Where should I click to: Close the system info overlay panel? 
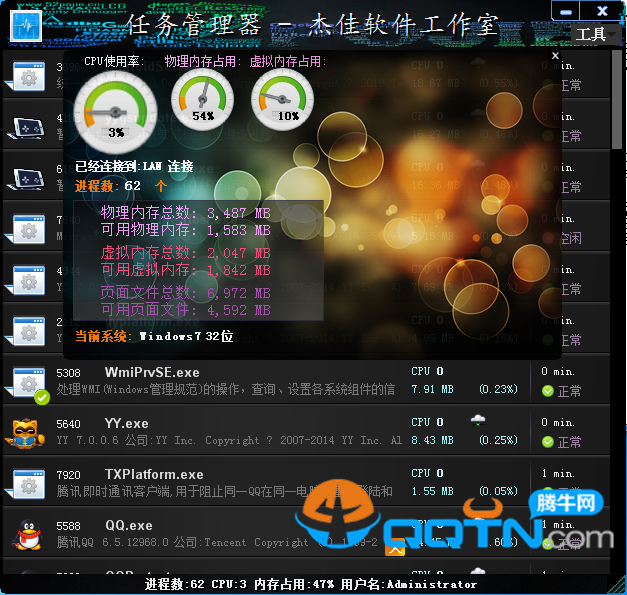pos(556,57)
